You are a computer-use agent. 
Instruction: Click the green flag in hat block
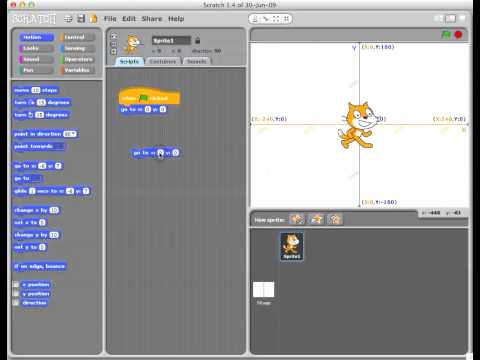143,98
